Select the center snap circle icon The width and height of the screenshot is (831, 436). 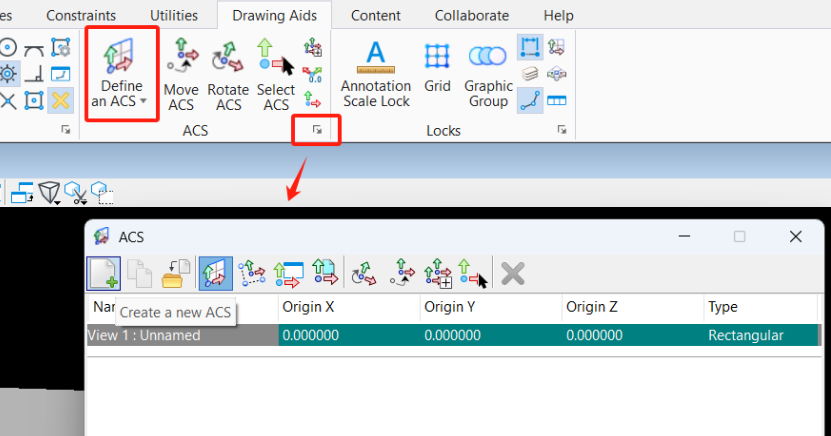pos(7,47)
